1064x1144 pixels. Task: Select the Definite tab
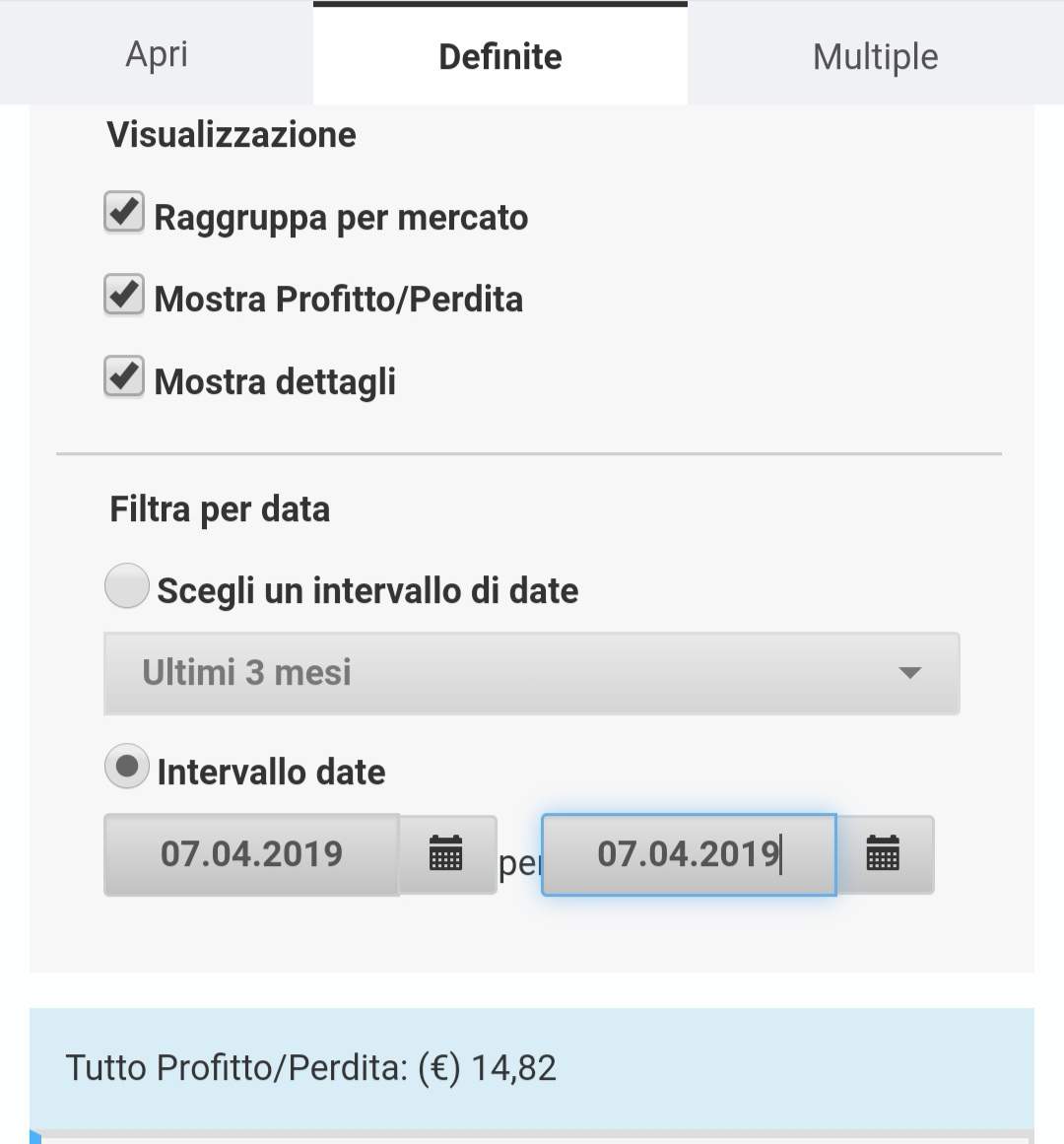(x=500, y=56)
